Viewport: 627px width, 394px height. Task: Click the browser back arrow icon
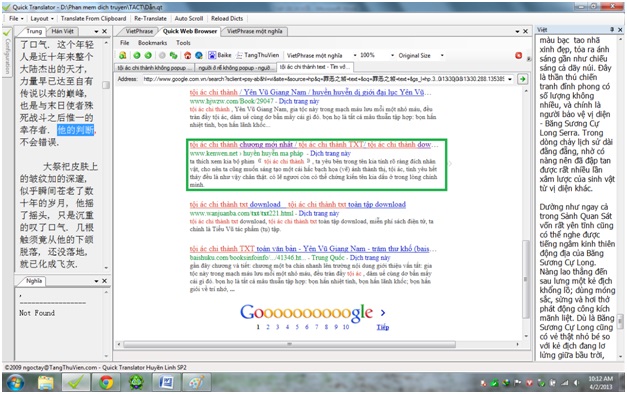tap(137, 56)
